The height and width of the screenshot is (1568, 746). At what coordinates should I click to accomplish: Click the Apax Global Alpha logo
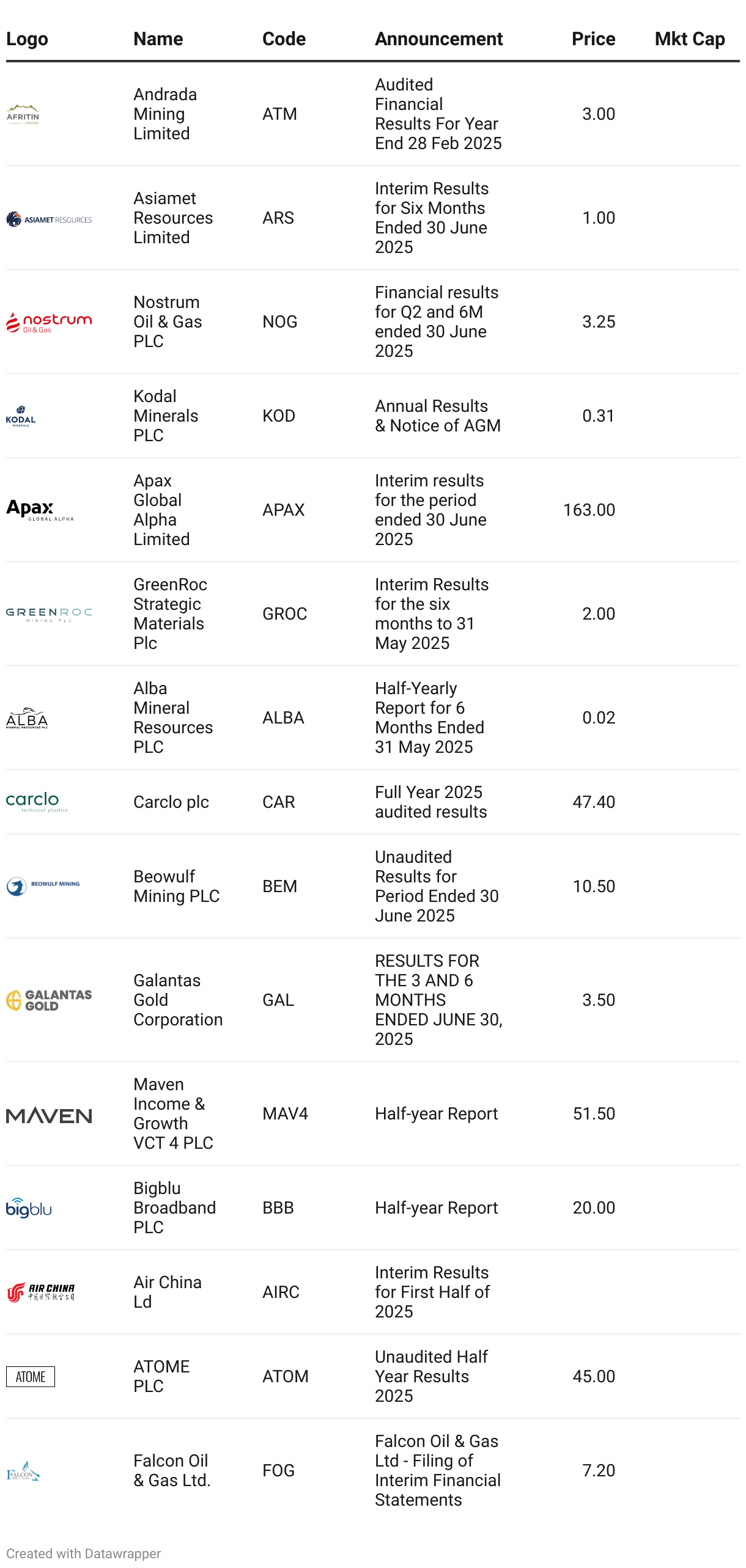pos(40,510)
